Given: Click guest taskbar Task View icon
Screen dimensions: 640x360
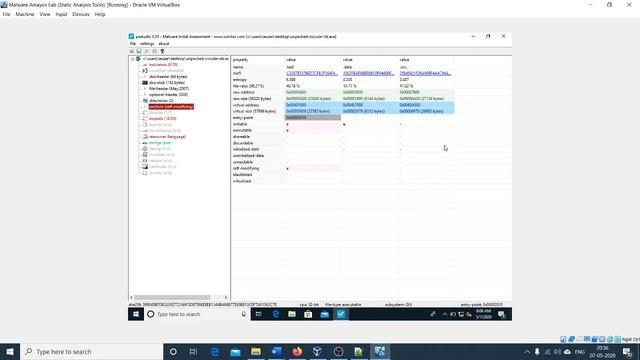Looking at the screenshot, I should (x=258, y=314).
